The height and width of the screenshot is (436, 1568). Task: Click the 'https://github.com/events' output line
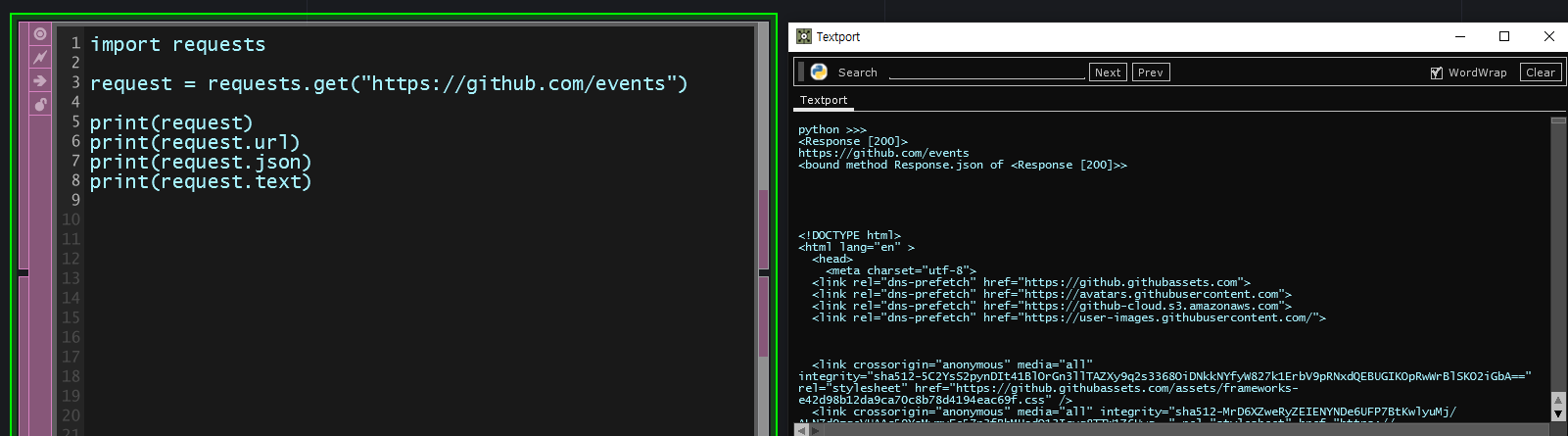[883, 153]
